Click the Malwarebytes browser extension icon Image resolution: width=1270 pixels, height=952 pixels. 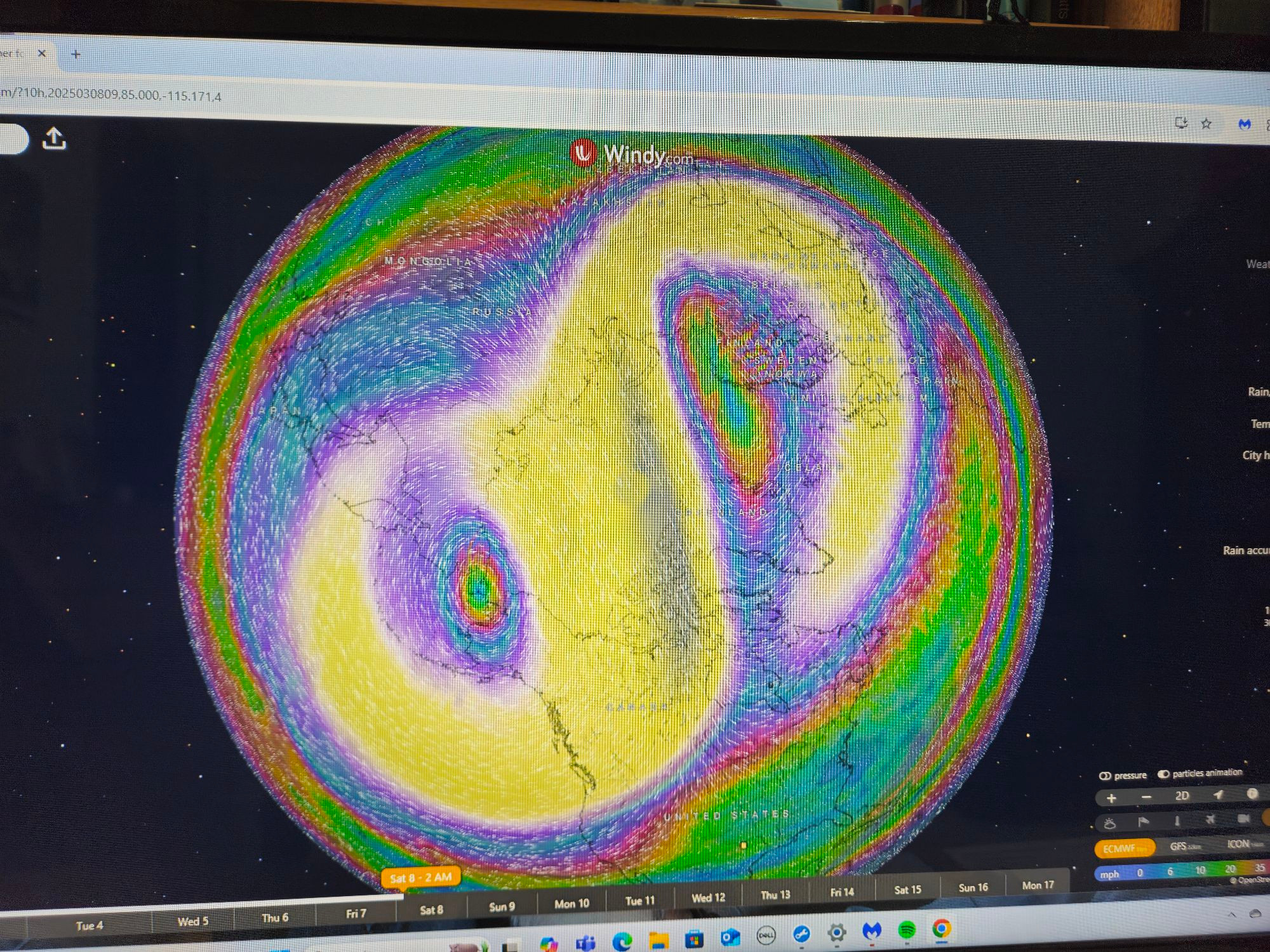[x=1244, y=124]
